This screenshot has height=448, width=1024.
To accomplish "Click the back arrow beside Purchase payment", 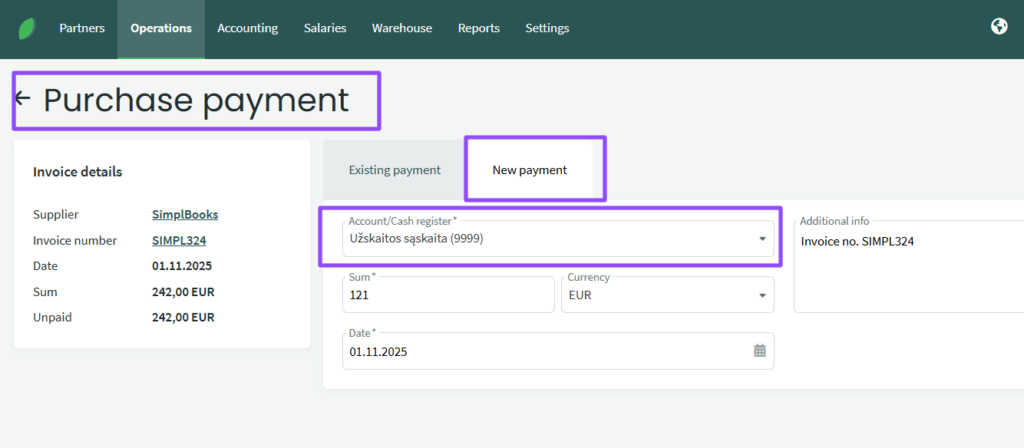I will (23, 99).
